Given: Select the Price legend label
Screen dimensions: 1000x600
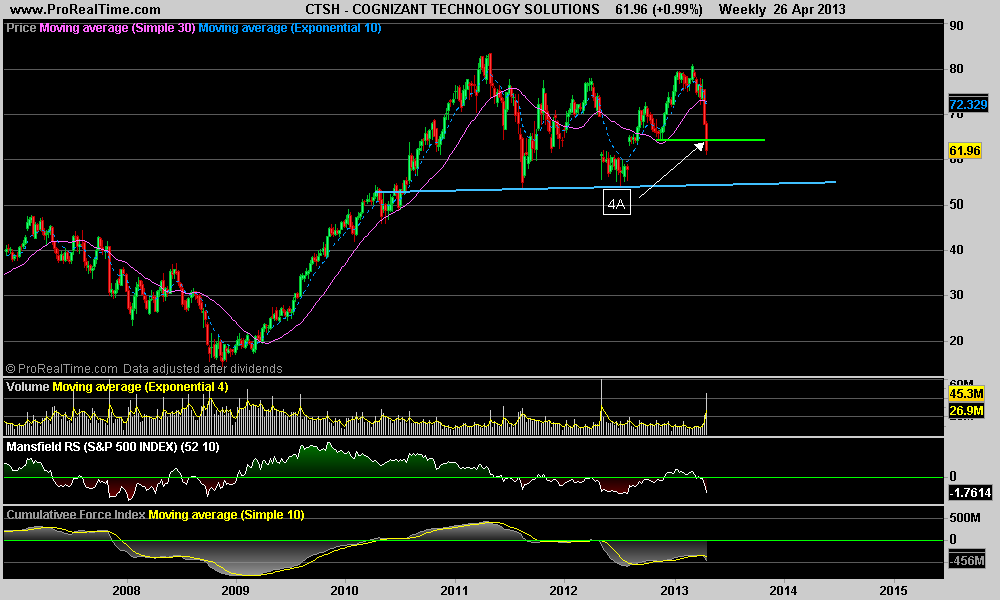Looking at the screenshot, I should point(21,28).
